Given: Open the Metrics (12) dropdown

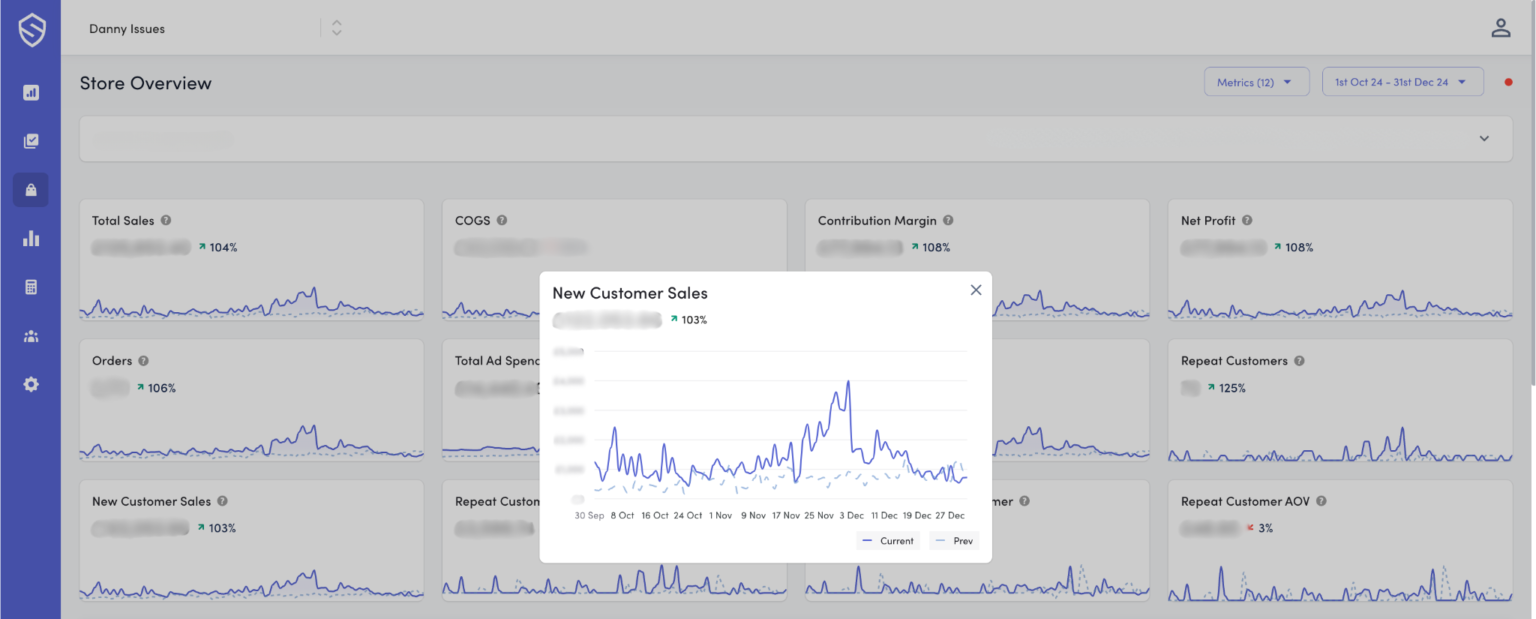Looking at the screenshot, I should (x=1256, y=82).
